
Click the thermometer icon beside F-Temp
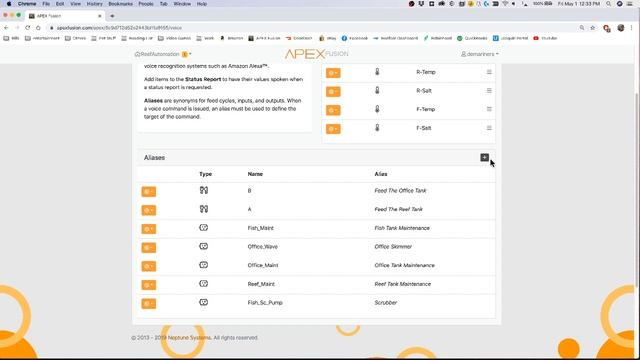click(377, 109)
